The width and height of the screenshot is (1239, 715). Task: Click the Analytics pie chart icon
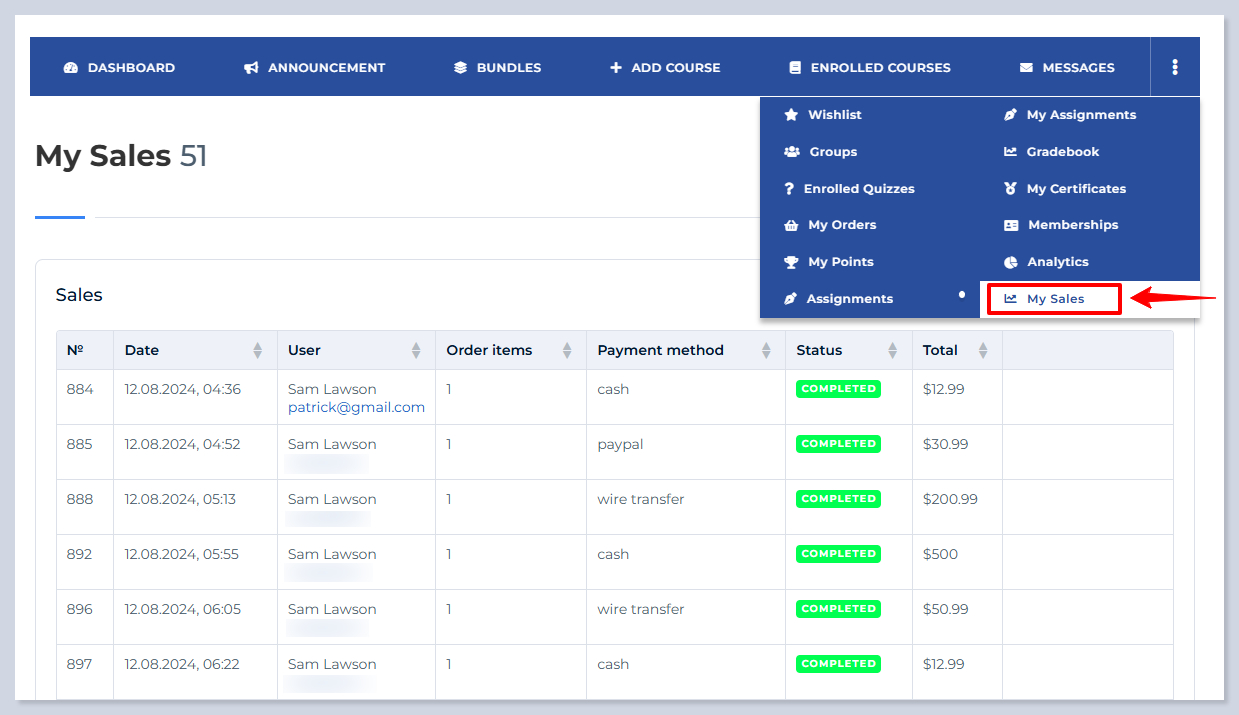[x=1011, y=262]
